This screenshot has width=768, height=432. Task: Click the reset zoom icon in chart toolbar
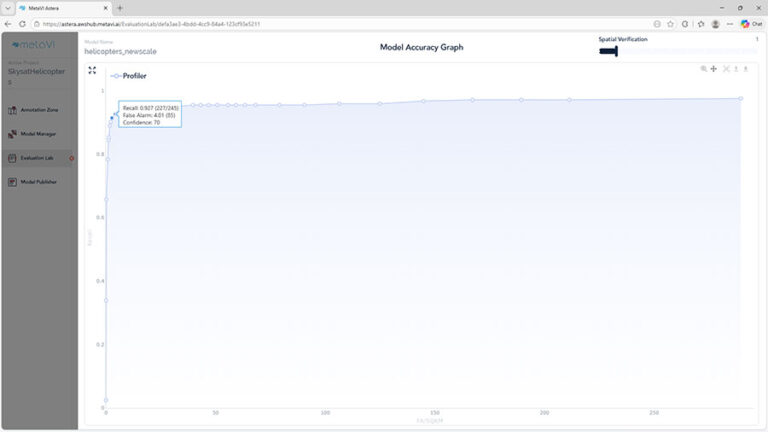(x=726, y=69)
